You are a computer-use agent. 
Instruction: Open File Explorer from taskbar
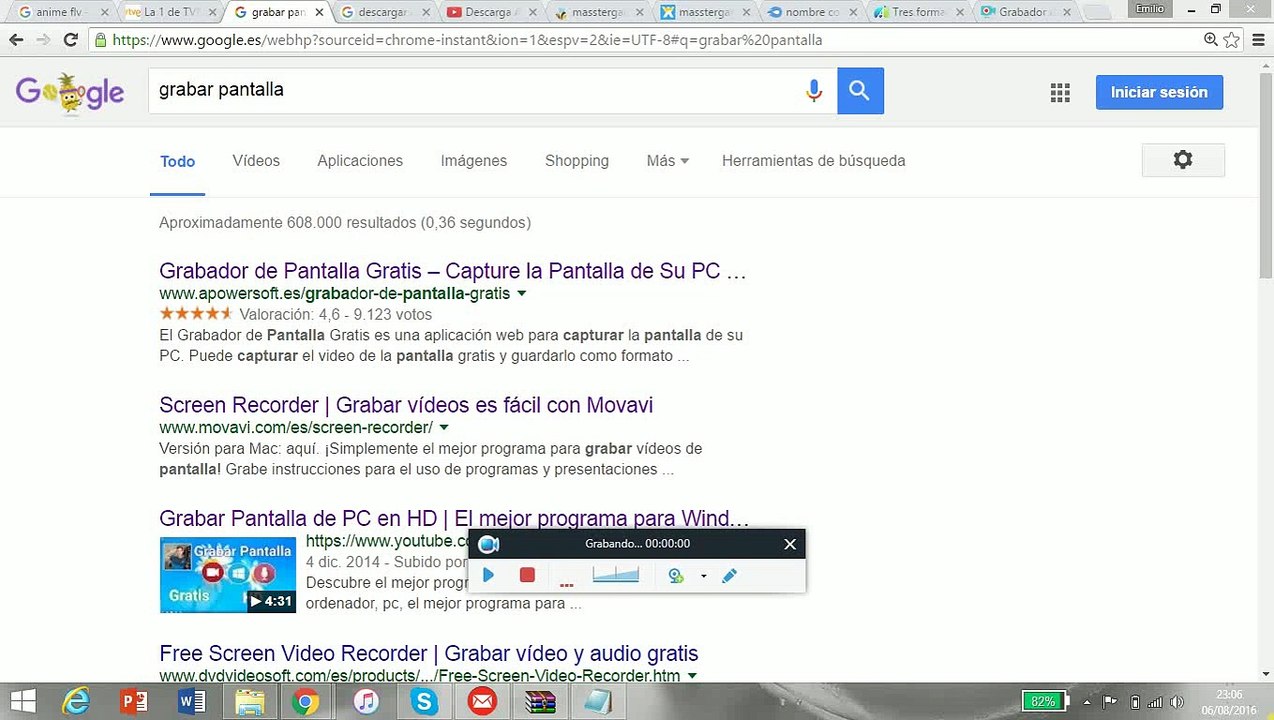coord(249,701)
